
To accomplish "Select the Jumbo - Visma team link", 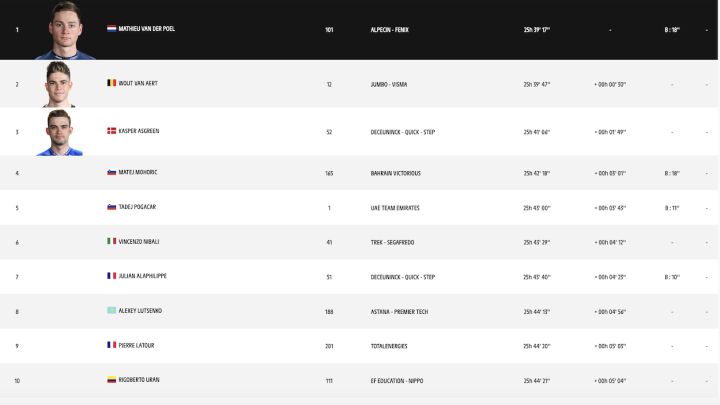I will click(388, 84).
